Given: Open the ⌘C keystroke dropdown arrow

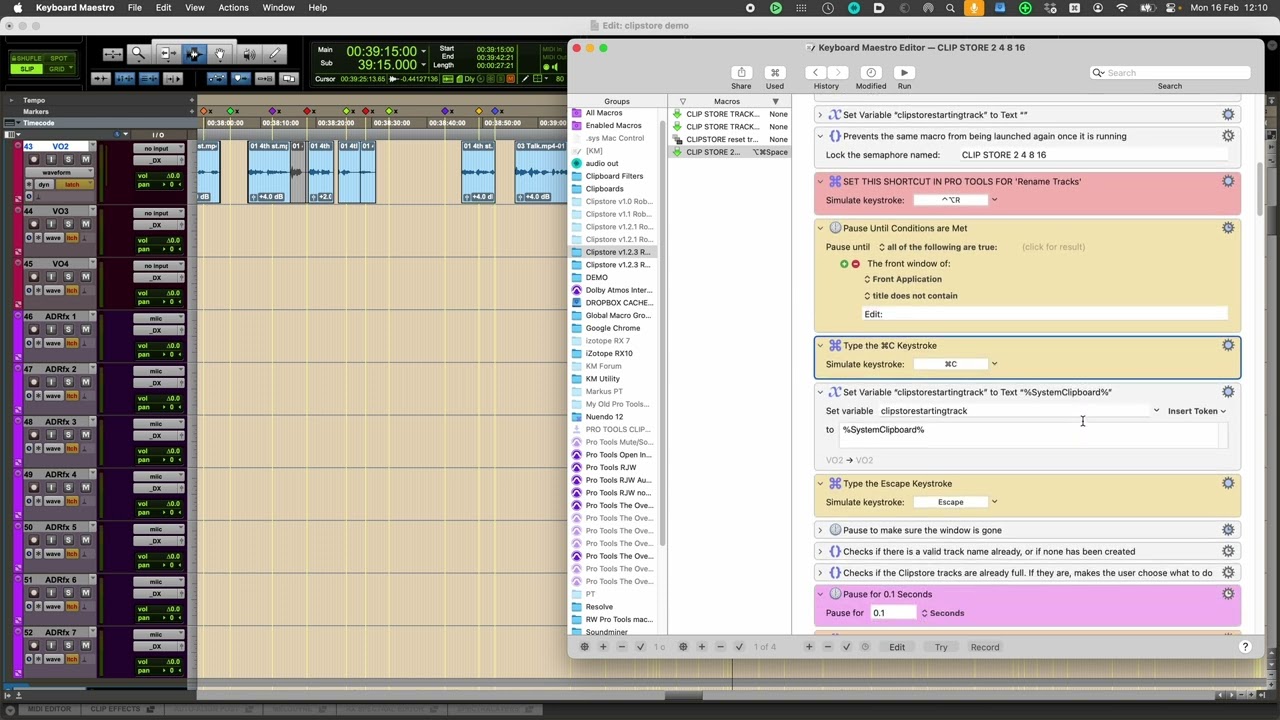Looking at the screenshot, I should [994, 364].
